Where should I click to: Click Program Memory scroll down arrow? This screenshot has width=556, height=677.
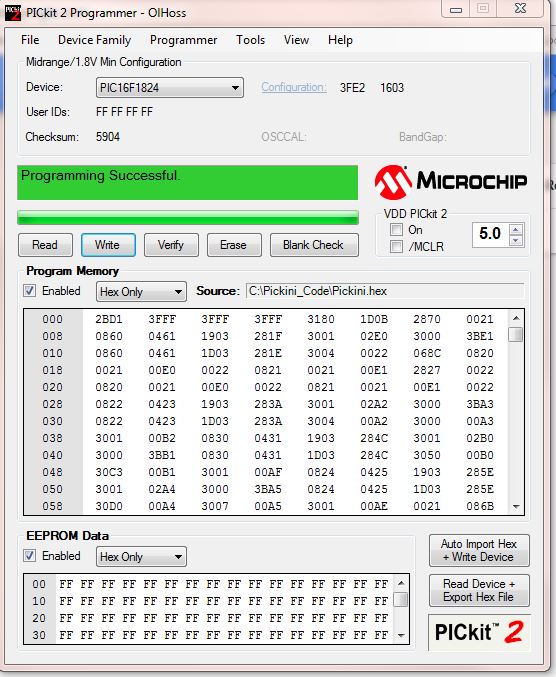516,507
